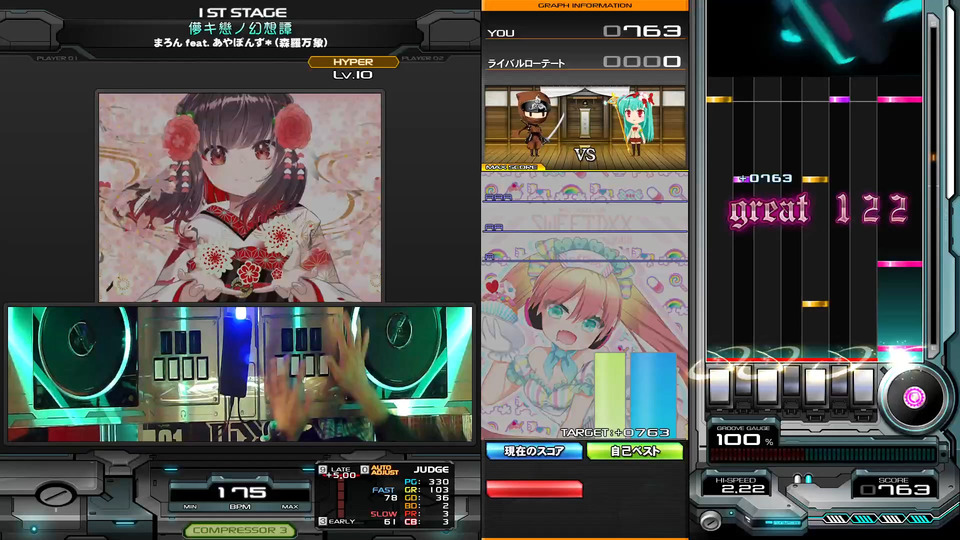Image resolution: width=960 pixels, height=540 pixels.
Task: Click the COMPRESSOR 3 effect label
Action: [x=239, y=530]
